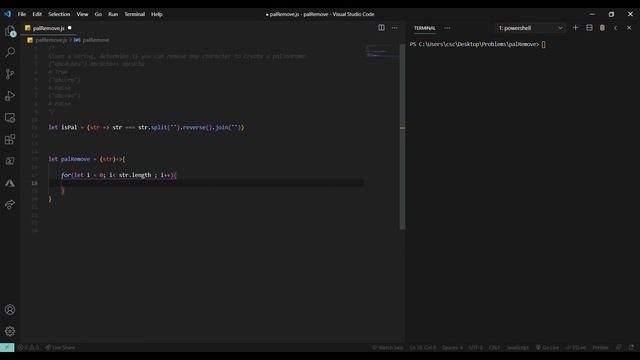The width and height of the screenshot is (640, 360).
Task: Open editor More Actions ellipsis
Action: pyautogui.click(x=395, y=28)
